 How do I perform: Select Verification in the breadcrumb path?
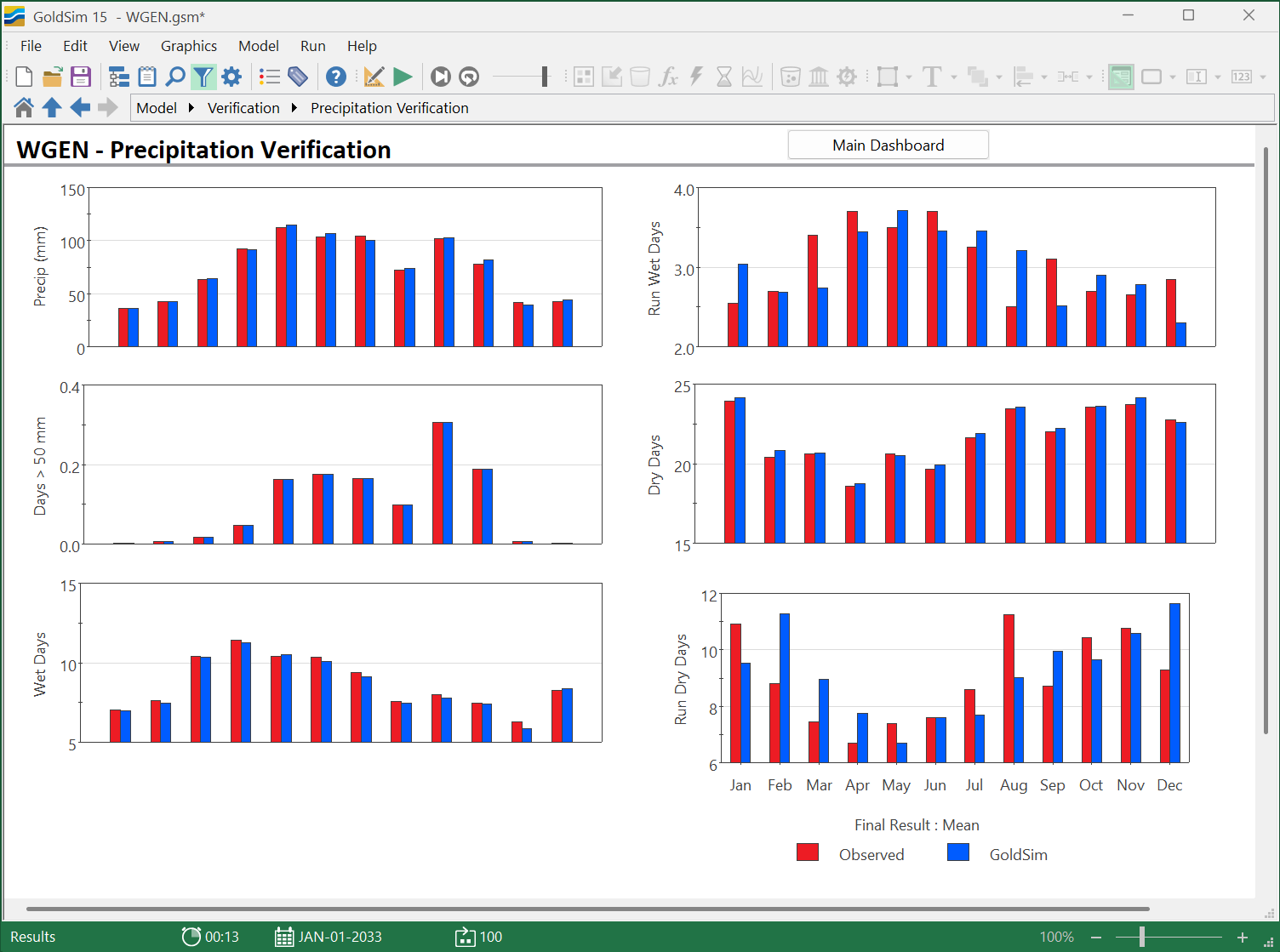click(x=243, y=108)
